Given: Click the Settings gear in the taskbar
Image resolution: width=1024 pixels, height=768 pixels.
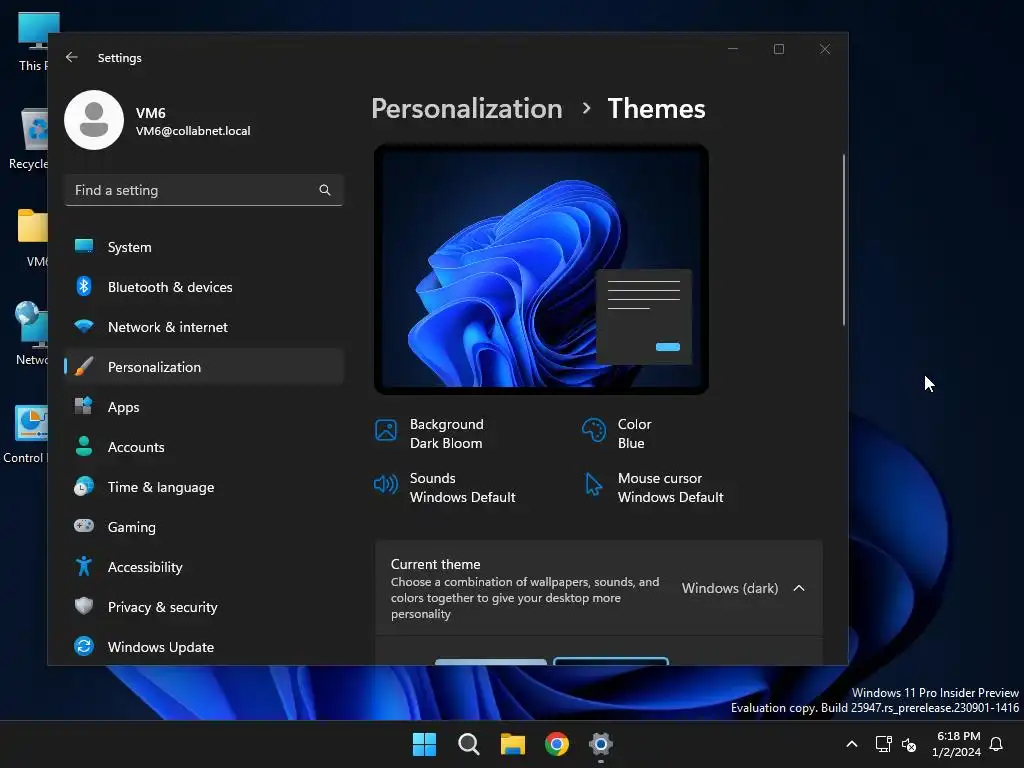Looking at the screenshot, I should pyautogui.click(x=601, y=744).
